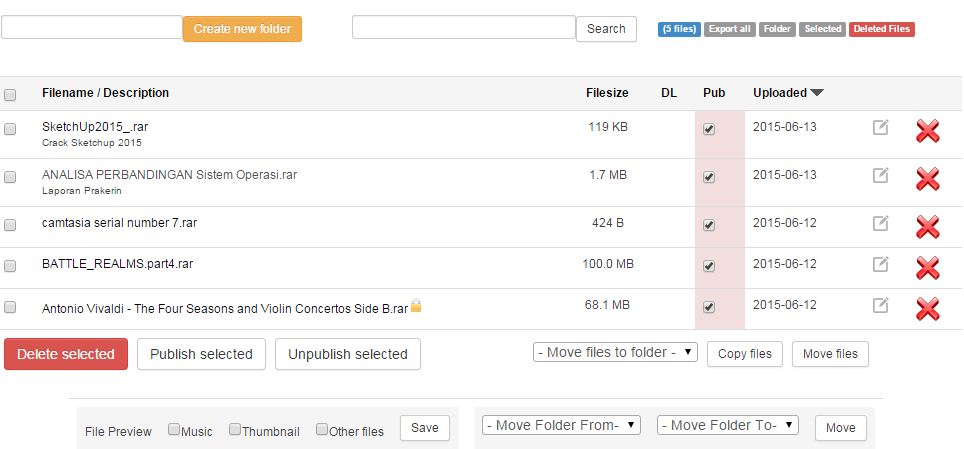Open the Move files to folder dropdown

tap(615, 352)
